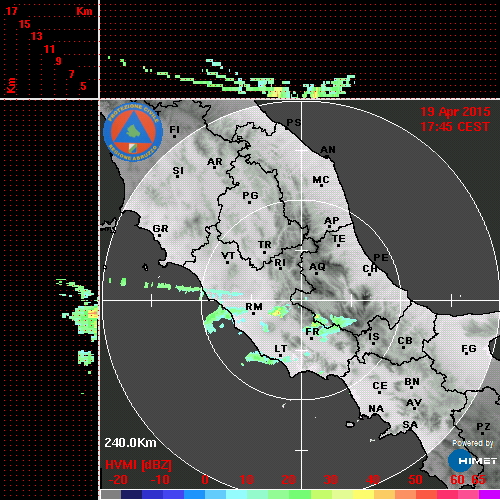Click the Protezione Civile Abruzzo logo

tap(133, 132)
